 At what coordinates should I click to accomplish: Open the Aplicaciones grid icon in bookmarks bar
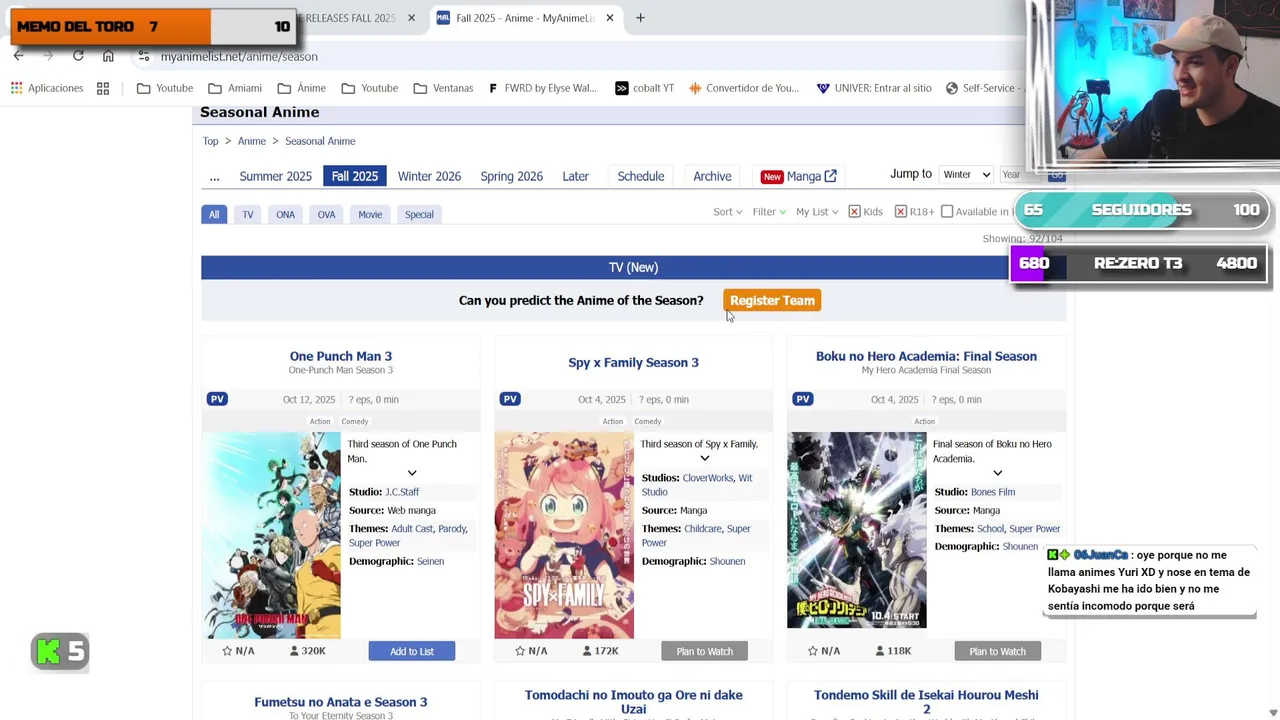click(x=16, y=88)
